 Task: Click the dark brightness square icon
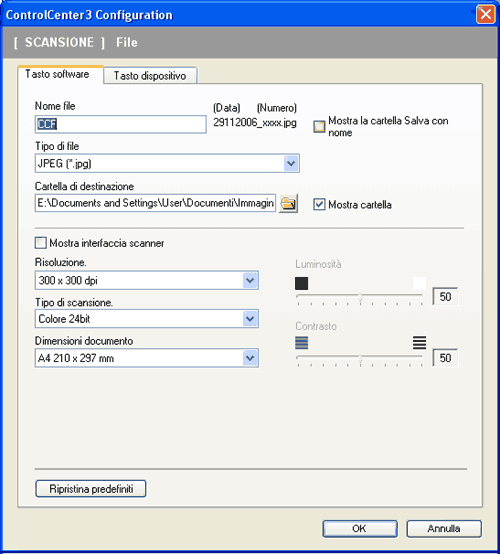301,283
